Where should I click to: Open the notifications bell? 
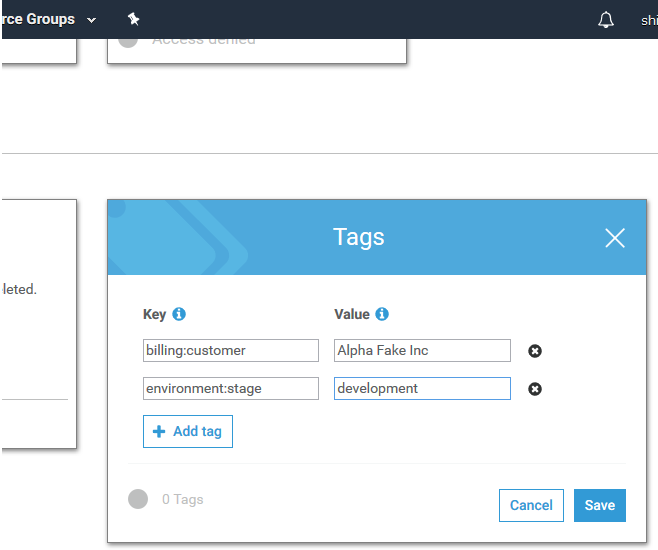pyautogui.click(x=606, y=20)
